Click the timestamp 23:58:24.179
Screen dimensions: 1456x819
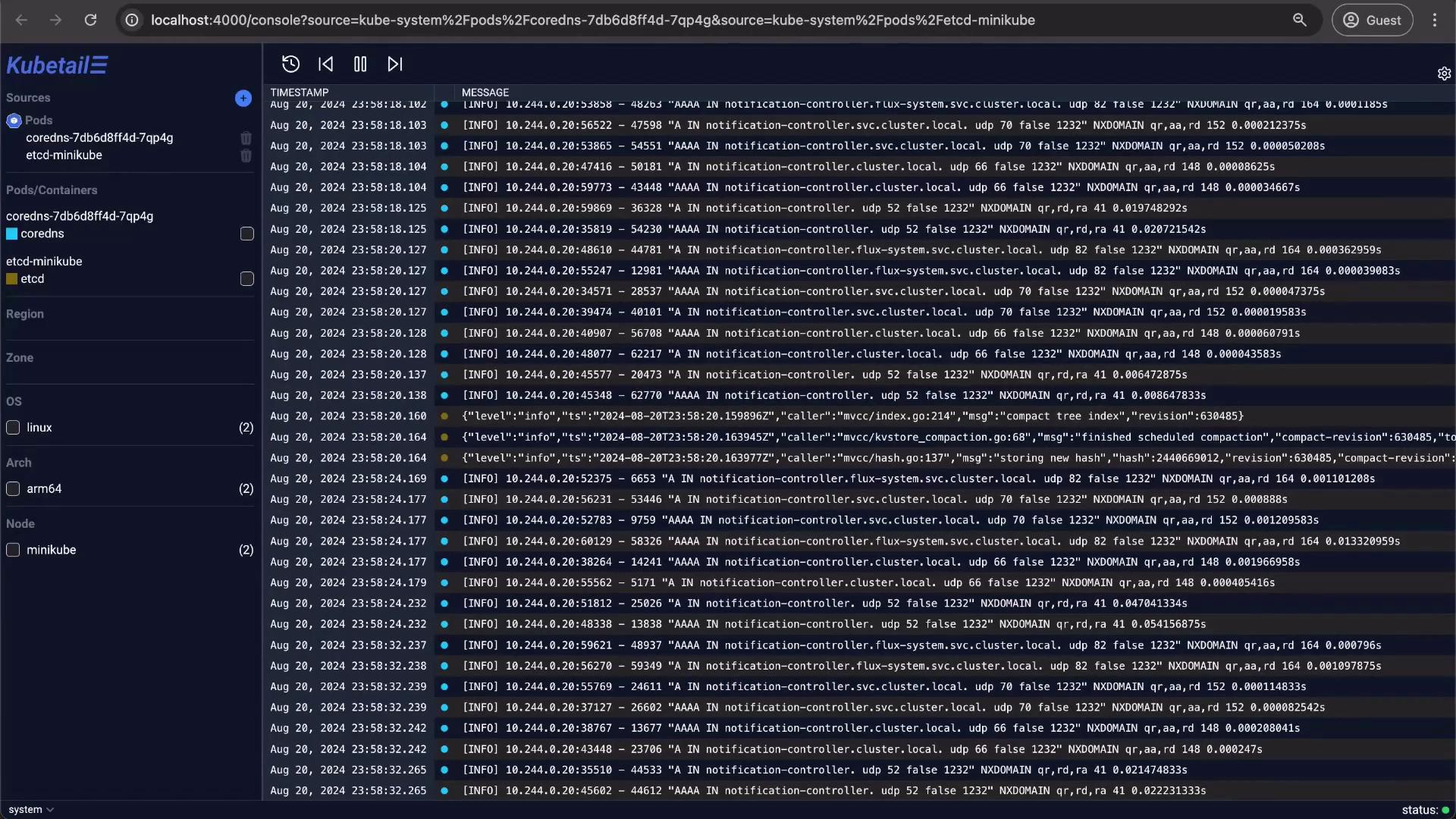pos(348,583)
